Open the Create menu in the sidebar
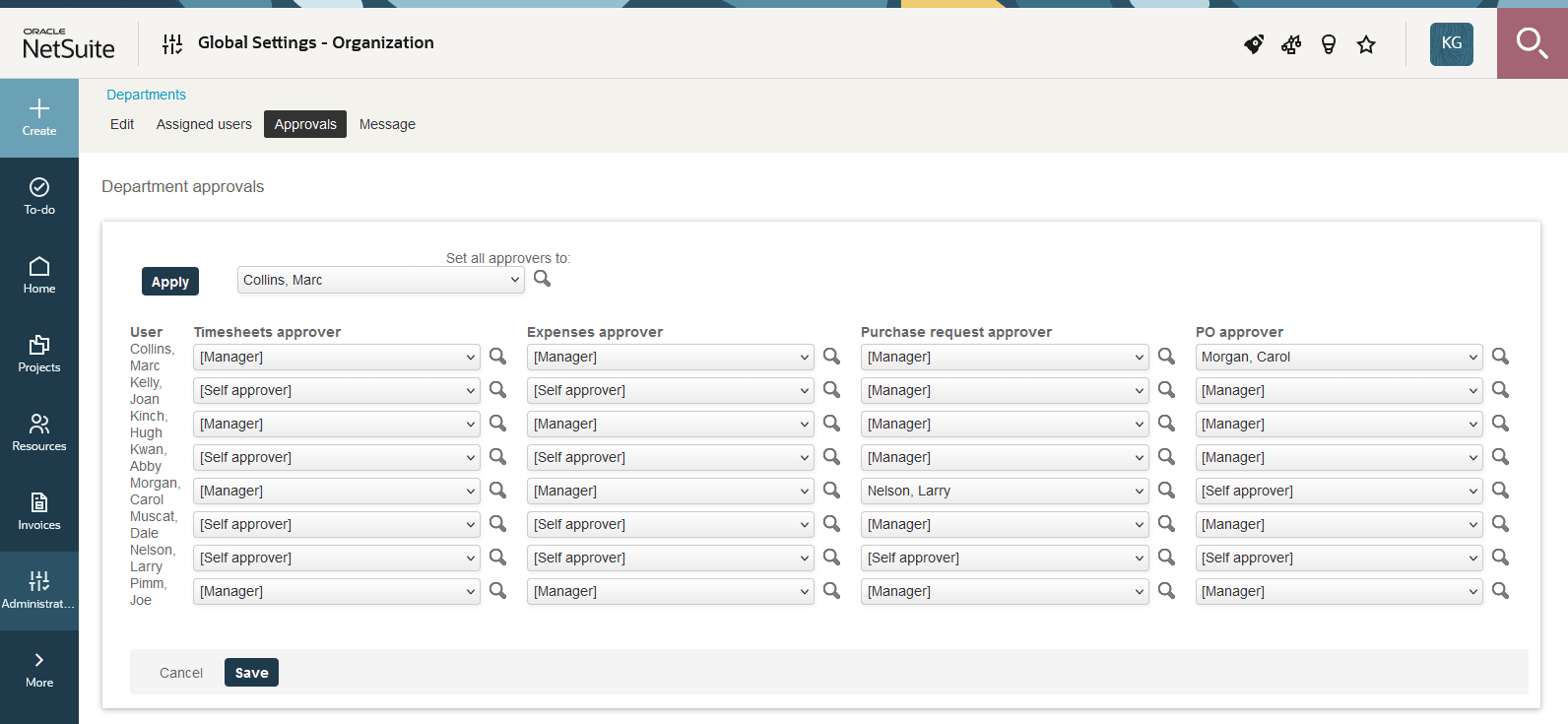The image size is (1568, 724). pos(39,117)
